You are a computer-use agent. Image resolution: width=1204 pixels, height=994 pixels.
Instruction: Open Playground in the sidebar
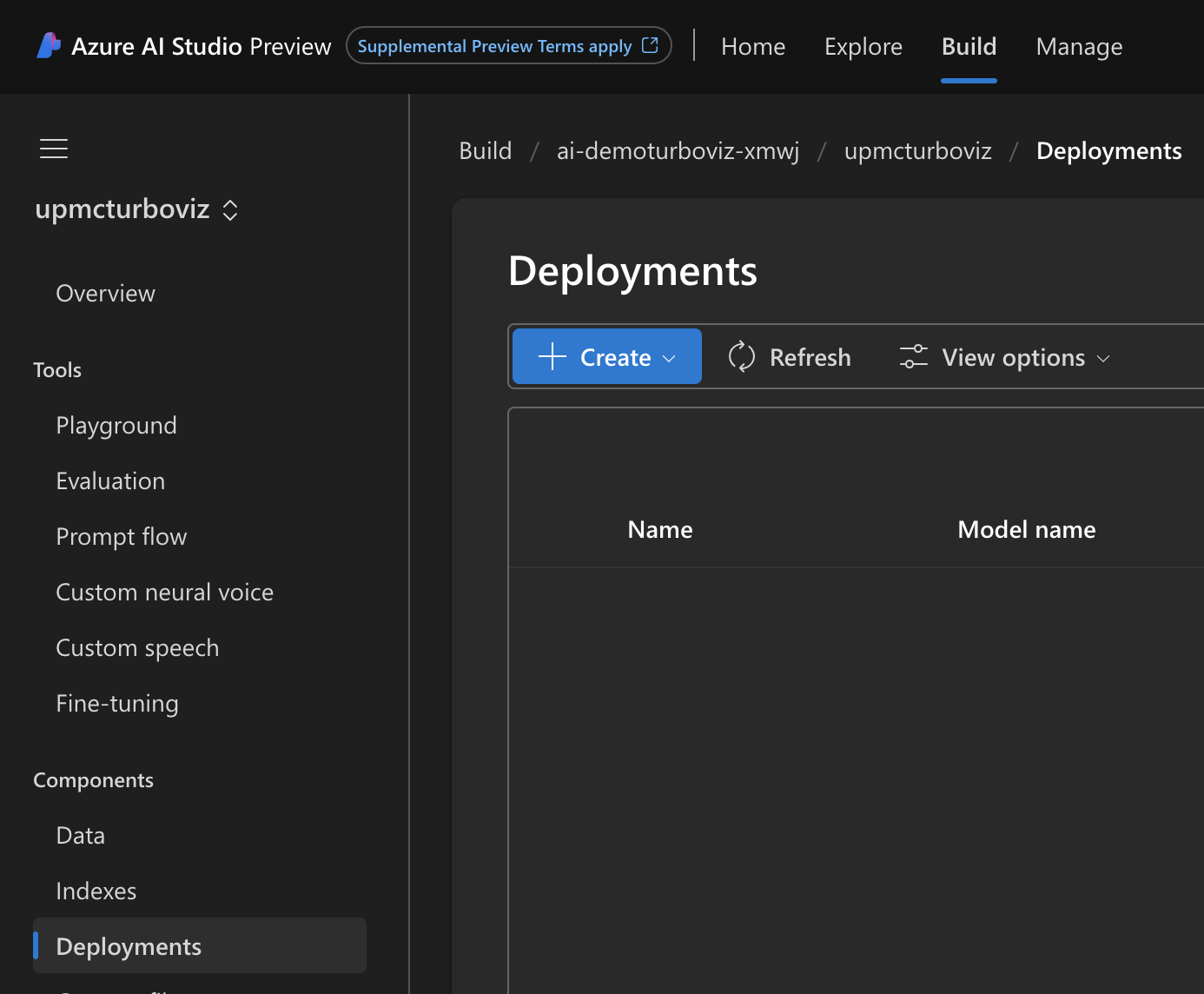[x=116, y=426]
